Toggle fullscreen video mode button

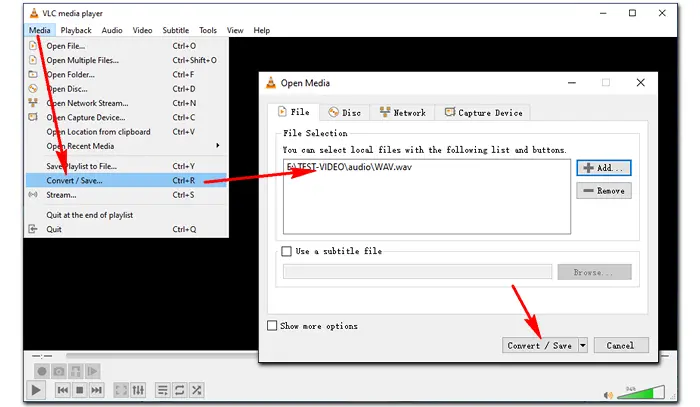[121, 390]
